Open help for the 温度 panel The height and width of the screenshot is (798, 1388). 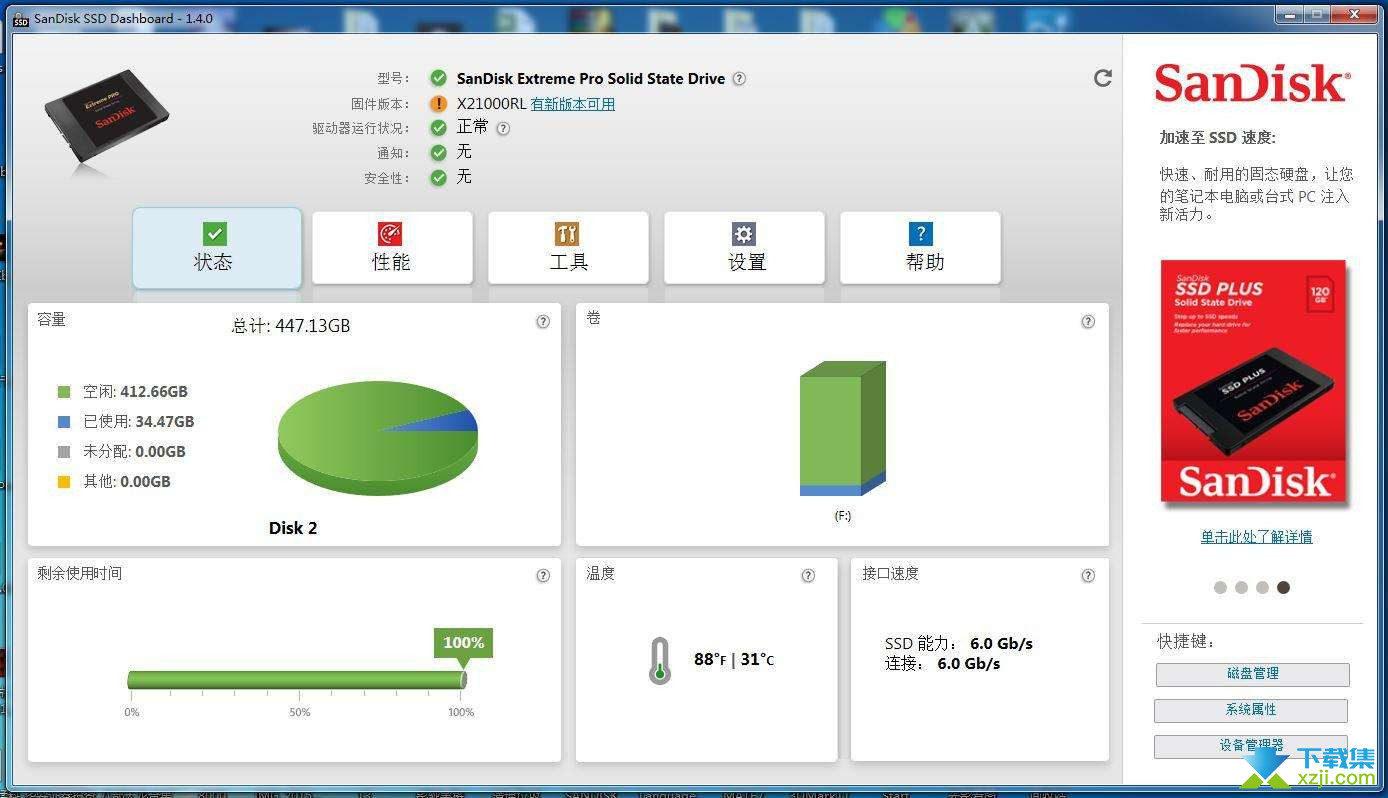(808, 575)
